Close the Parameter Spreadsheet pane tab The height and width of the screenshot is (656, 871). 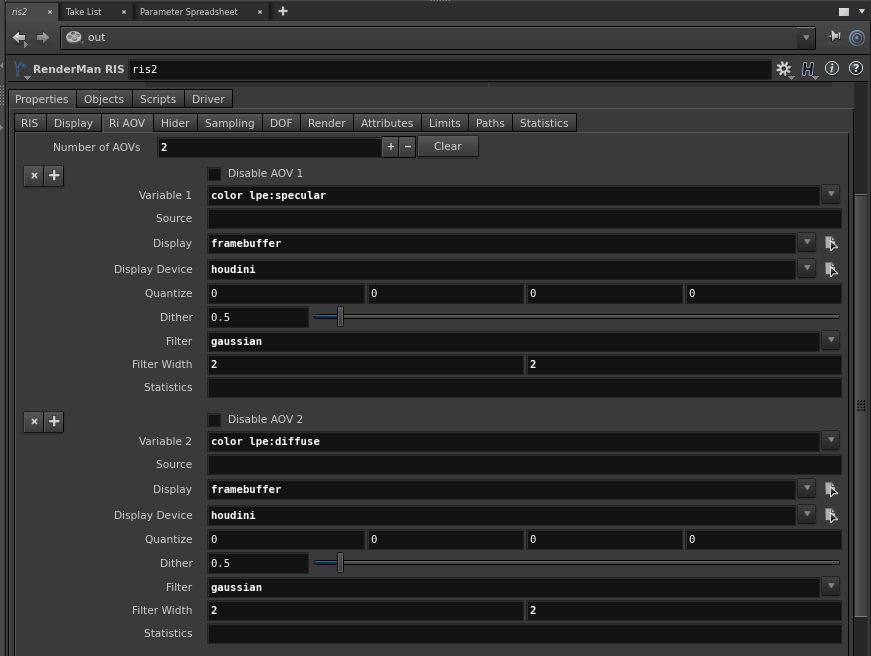point(259,12)
